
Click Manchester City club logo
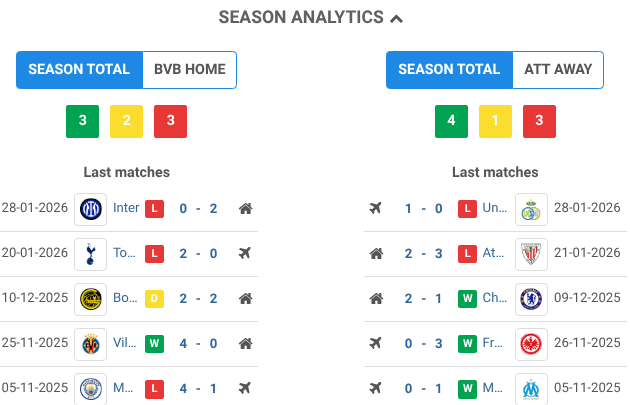pyautogui.click(x=91, y=388)
